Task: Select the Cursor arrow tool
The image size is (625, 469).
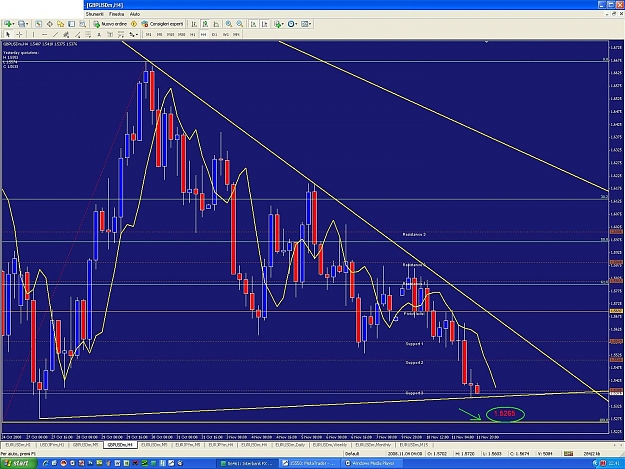Action: coord(8,35)
